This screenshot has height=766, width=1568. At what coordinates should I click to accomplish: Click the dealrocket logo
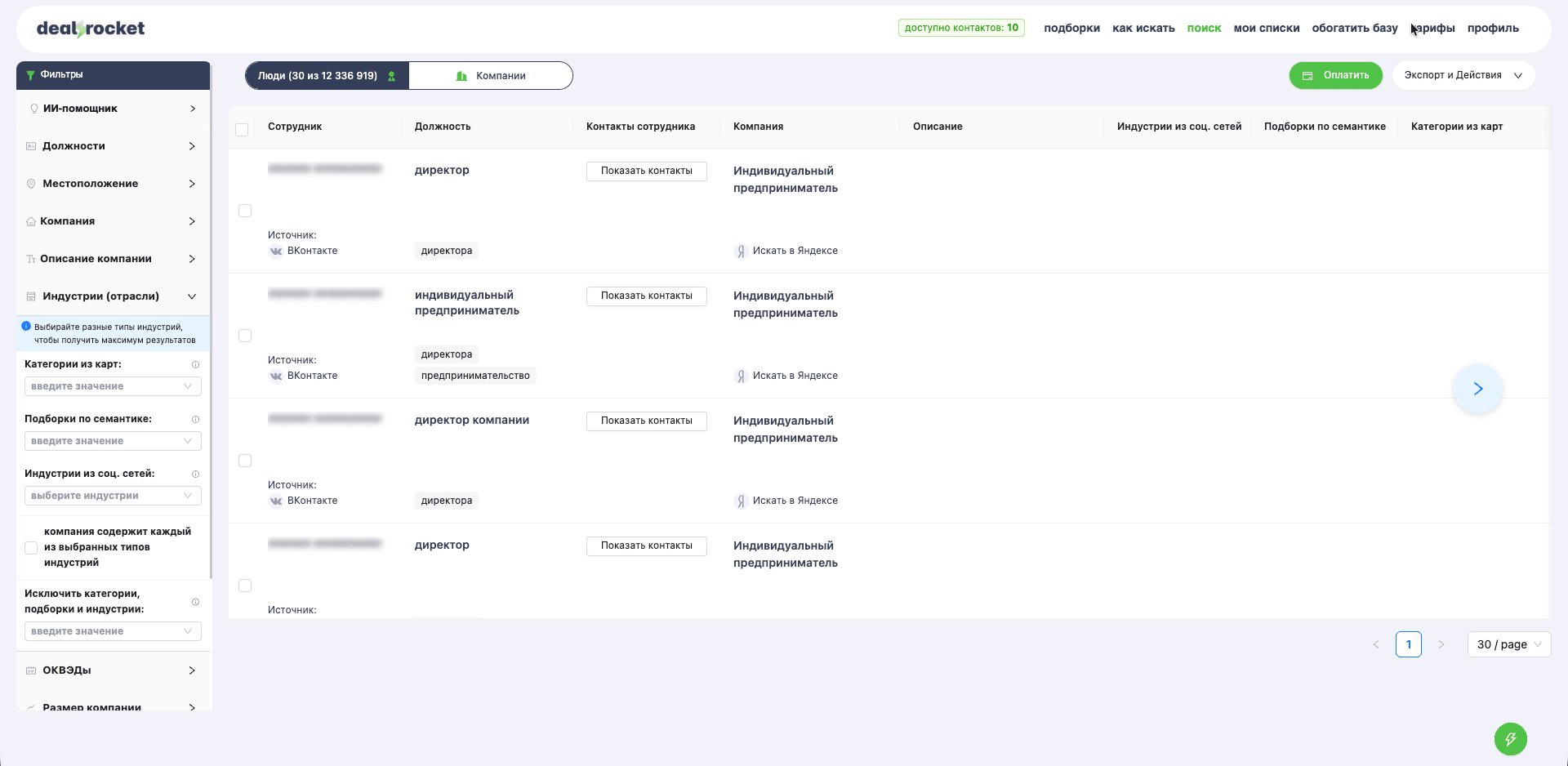pyautogui.click(x=91, y=29)
